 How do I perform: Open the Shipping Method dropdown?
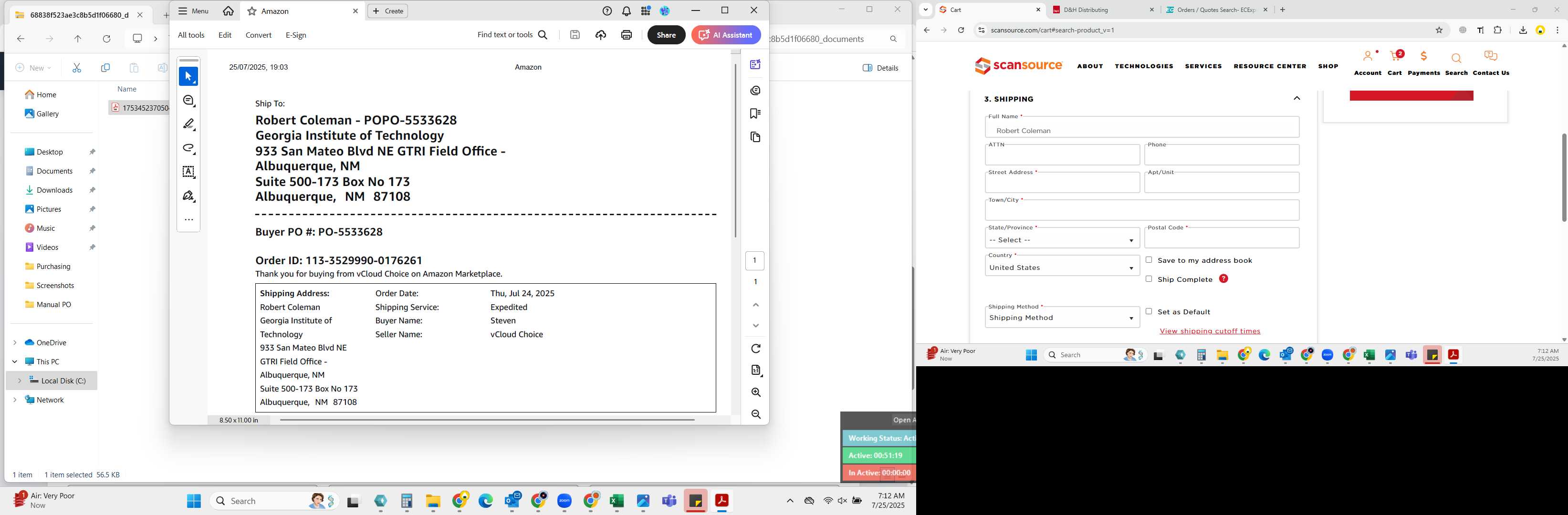click(1062, 318)
